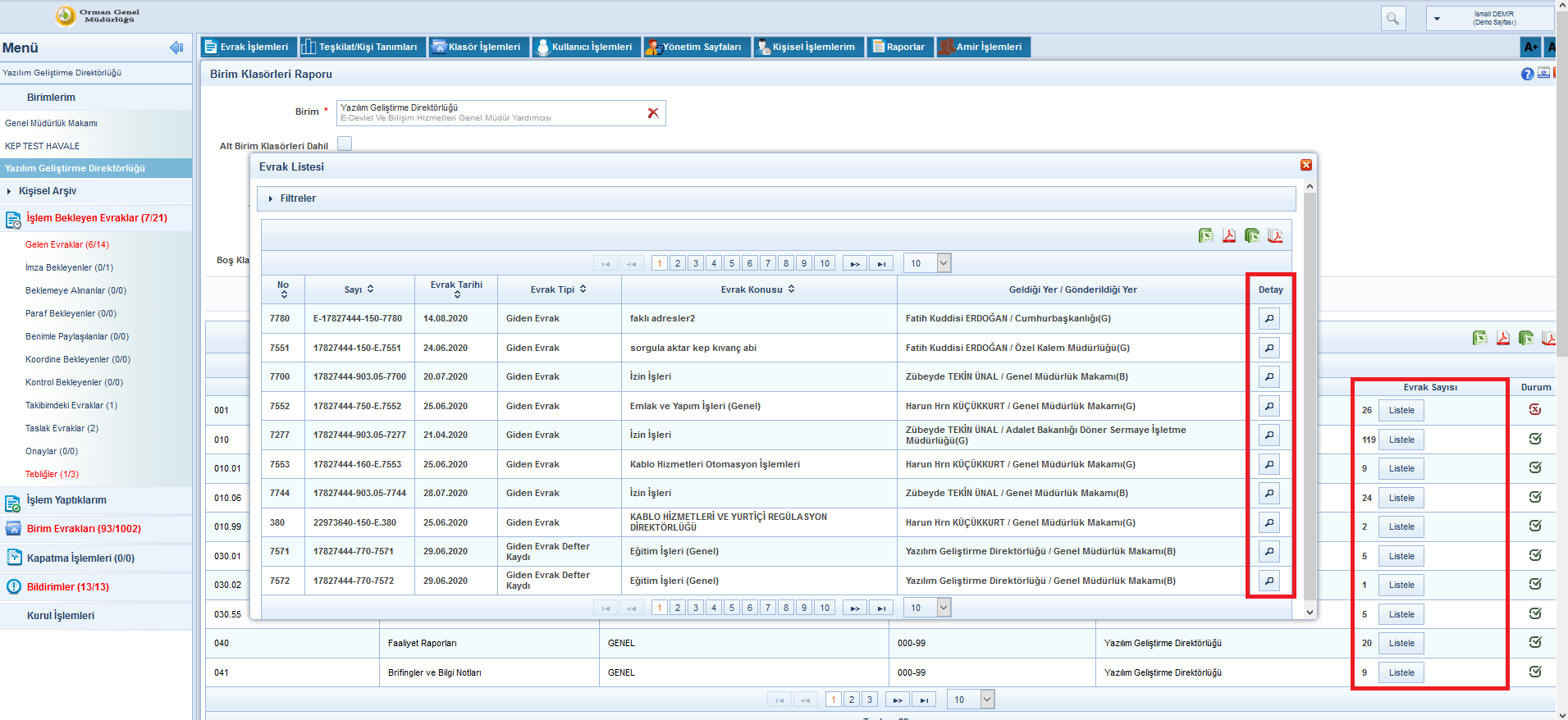
Task: Close the Evrak Listesi dialog
Action: click(1306, 165)
